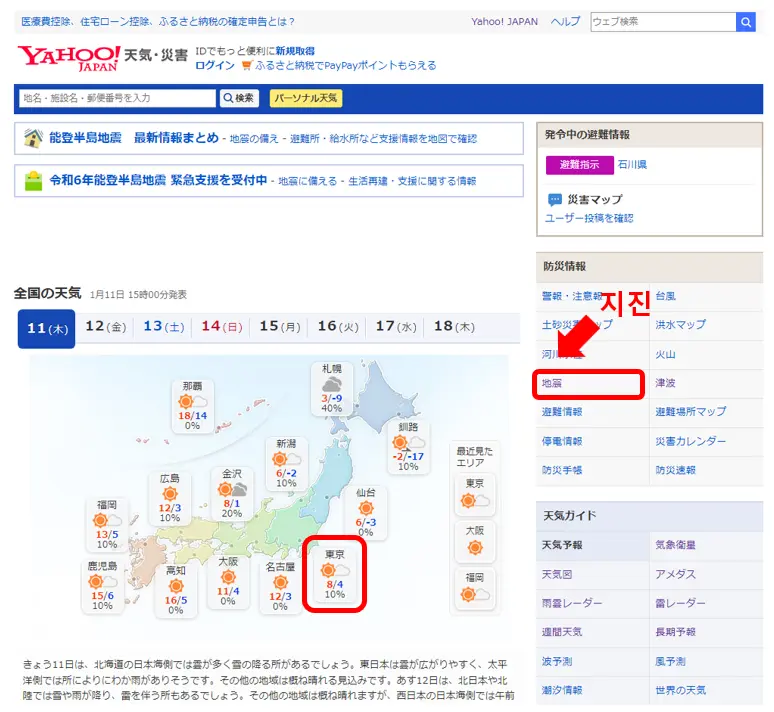774x712 pixels.
Task: Click the 検索 location search button
Action: pos(239,98)
